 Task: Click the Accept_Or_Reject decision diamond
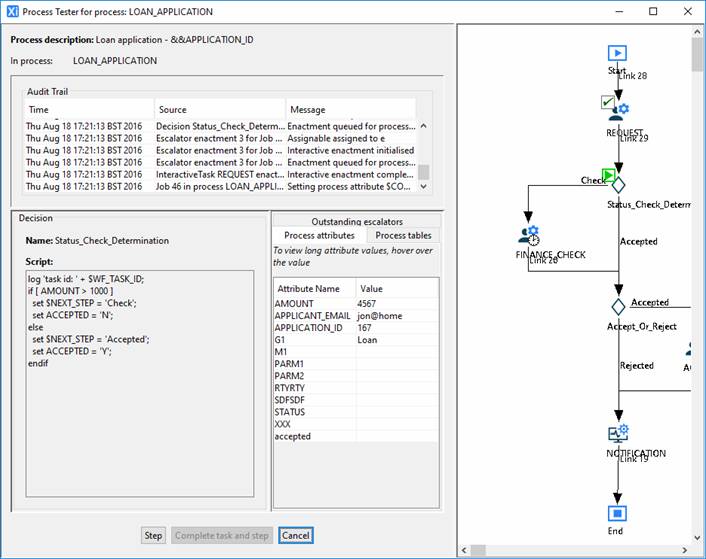(618, 306)
